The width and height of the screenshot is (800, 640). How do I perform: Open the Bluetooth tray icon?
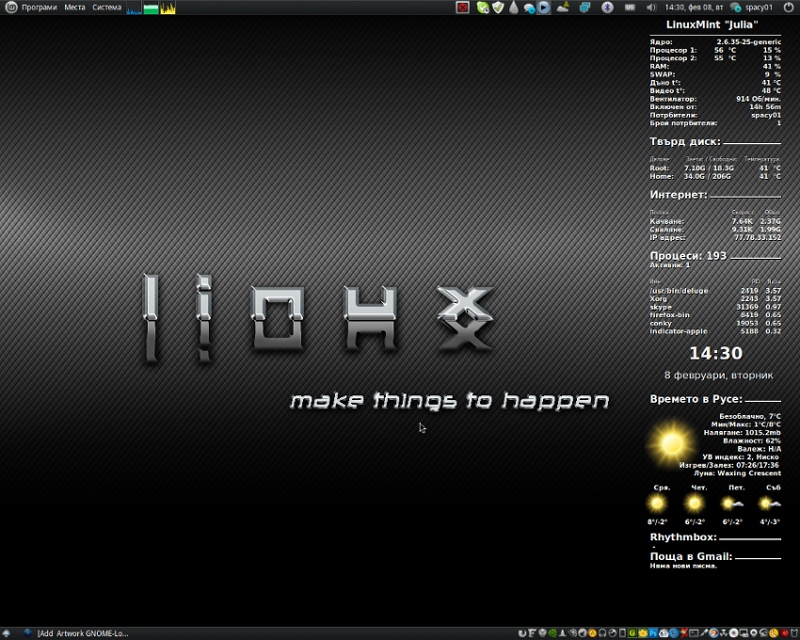click(607, 7)
